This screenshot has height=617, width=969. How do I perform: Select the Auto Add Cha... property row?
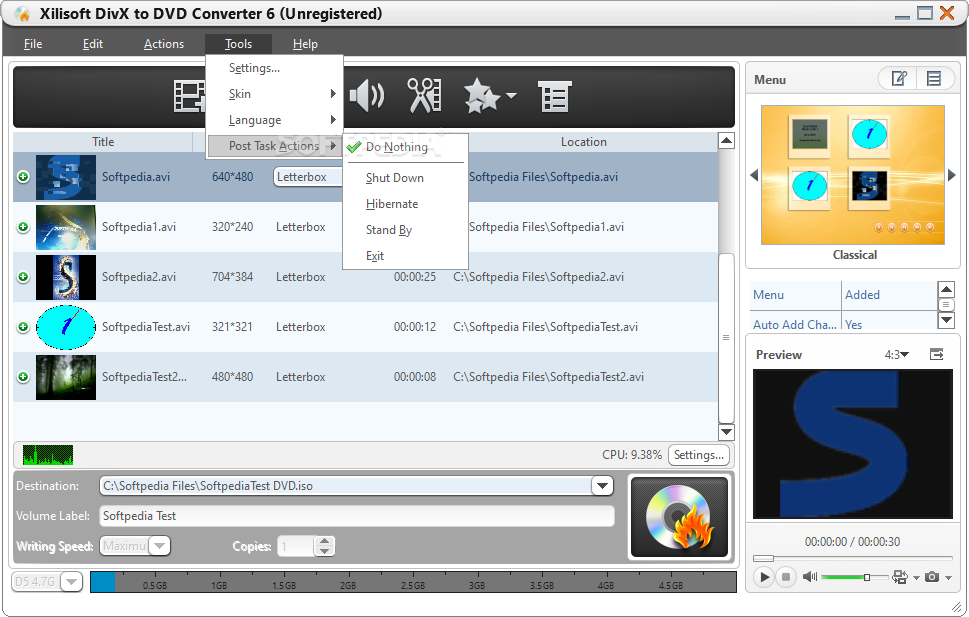coord(844,323)
